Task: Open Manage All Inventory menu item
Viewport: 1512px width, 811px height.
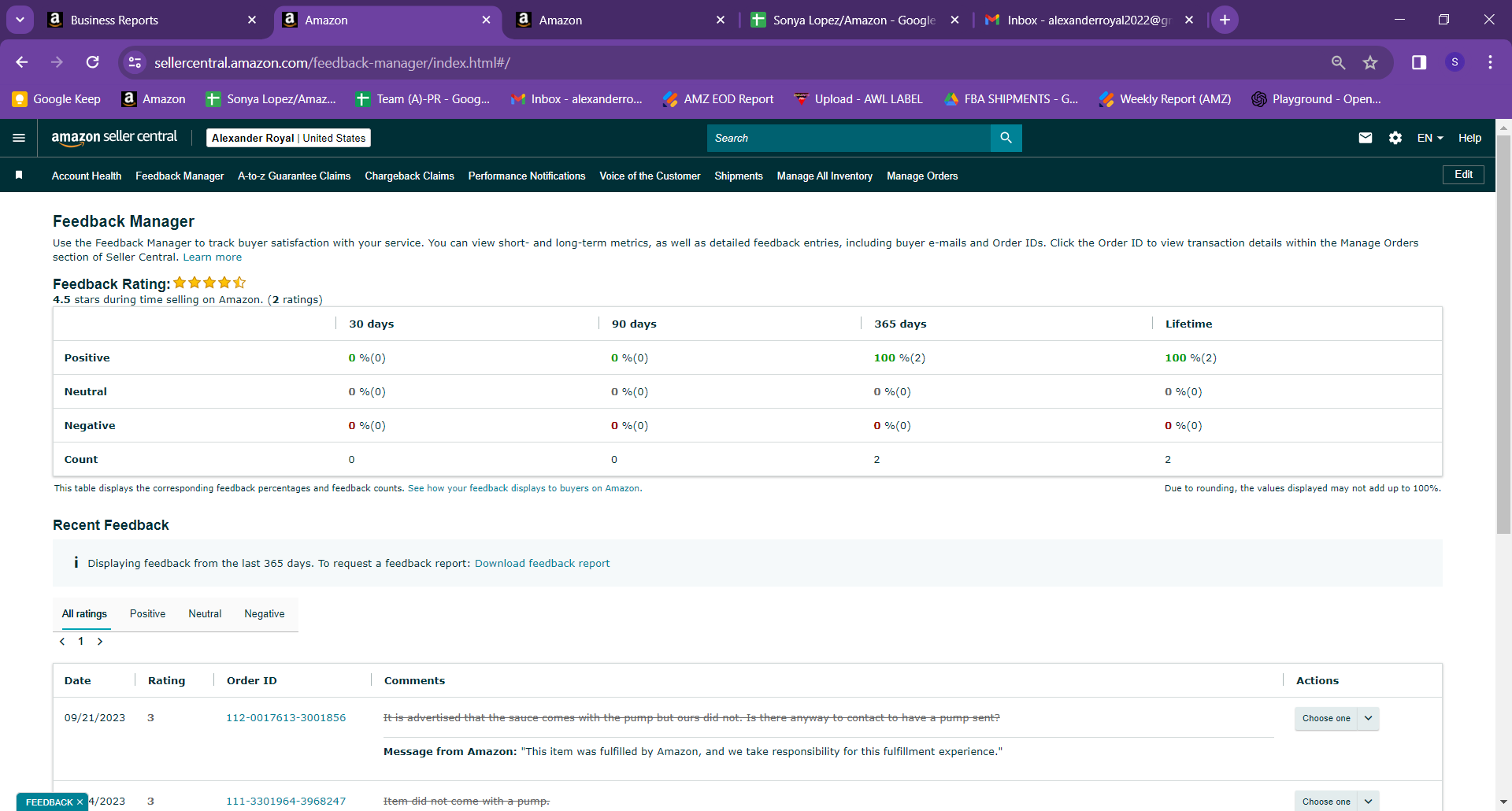Action: (825, 176)
